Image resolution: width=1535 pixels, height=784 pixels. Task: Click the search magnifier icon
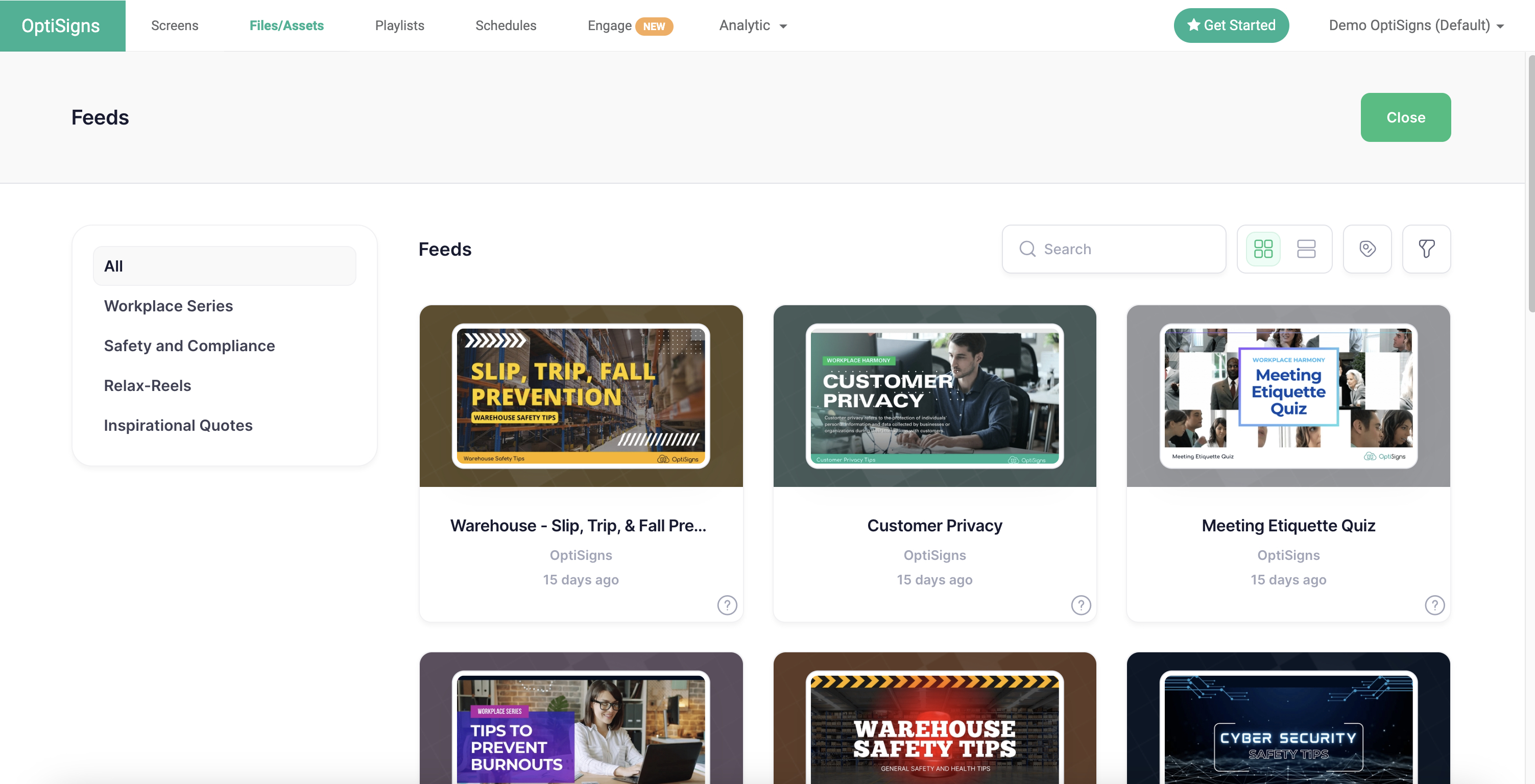coord(1027,249)
